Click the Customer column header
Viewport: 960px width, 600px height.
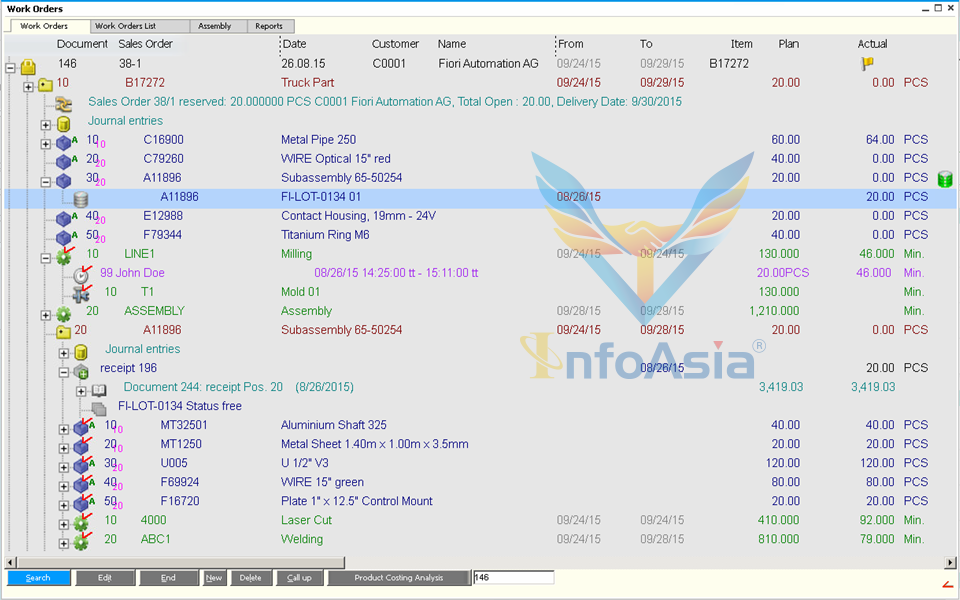(396, 44)
